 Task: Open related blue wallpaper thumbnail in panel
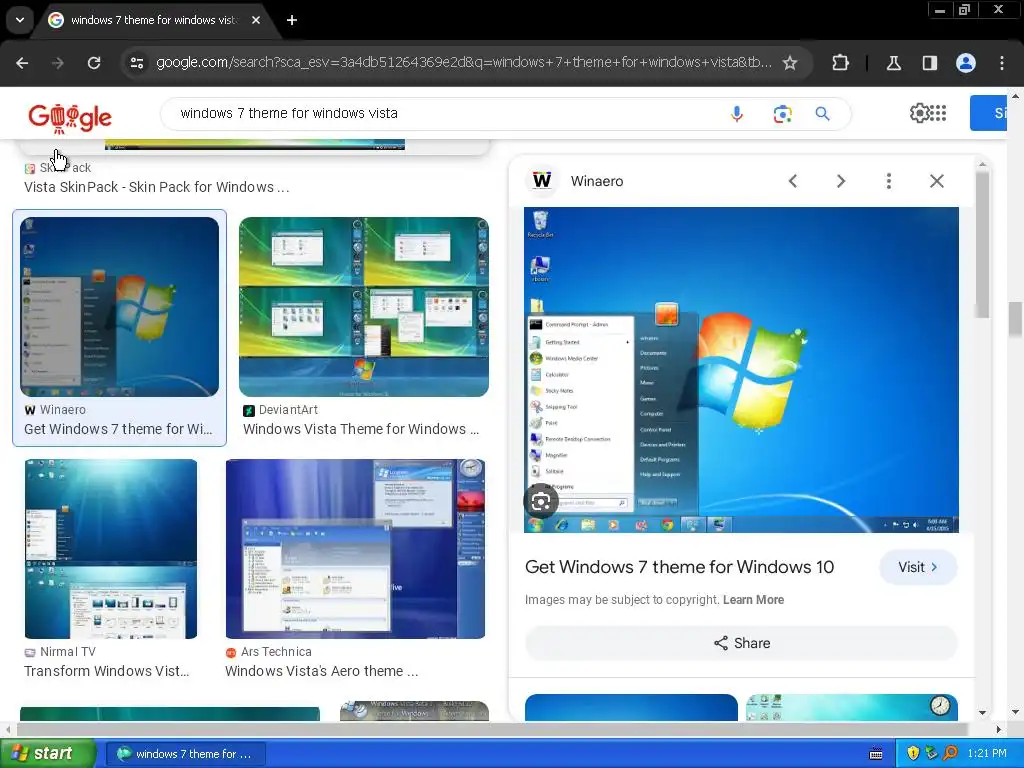[632, 707]
